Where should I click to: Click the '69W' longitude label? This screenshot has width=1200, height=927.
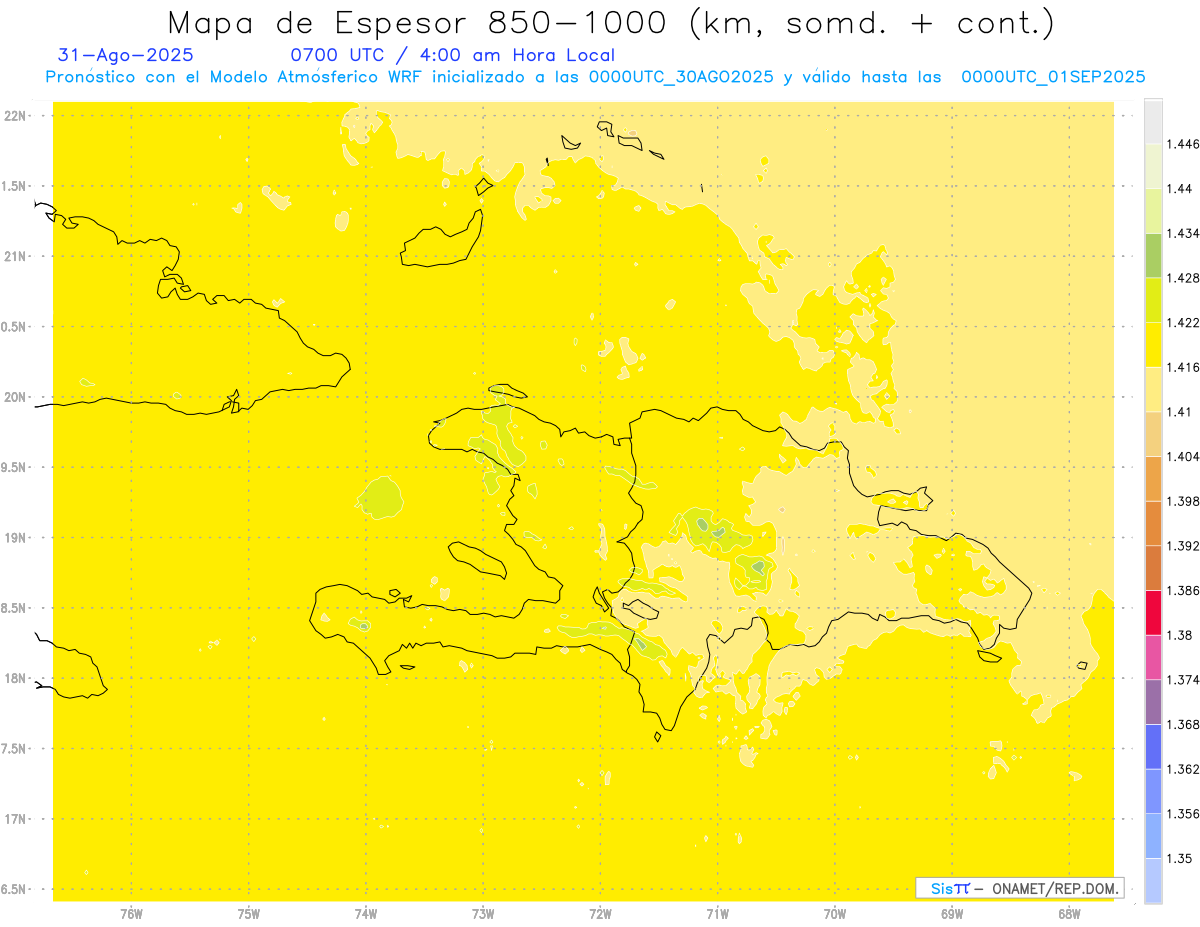pyautogui.click(x=952, y=913)
